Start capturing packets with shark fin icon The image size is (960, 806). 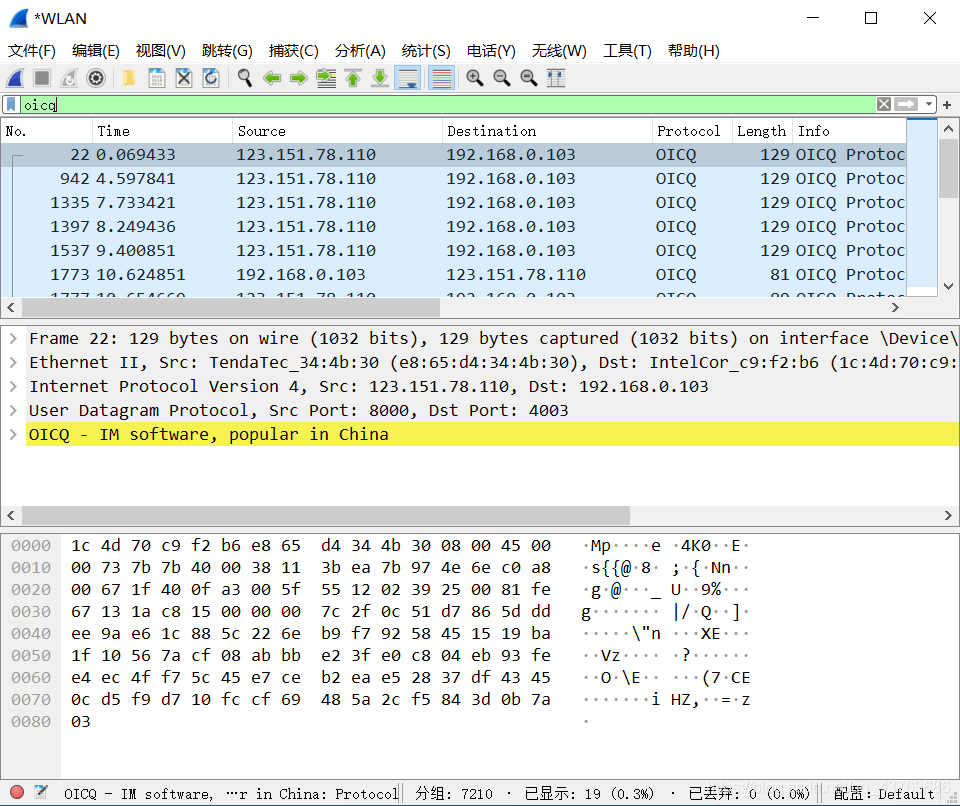16,78
